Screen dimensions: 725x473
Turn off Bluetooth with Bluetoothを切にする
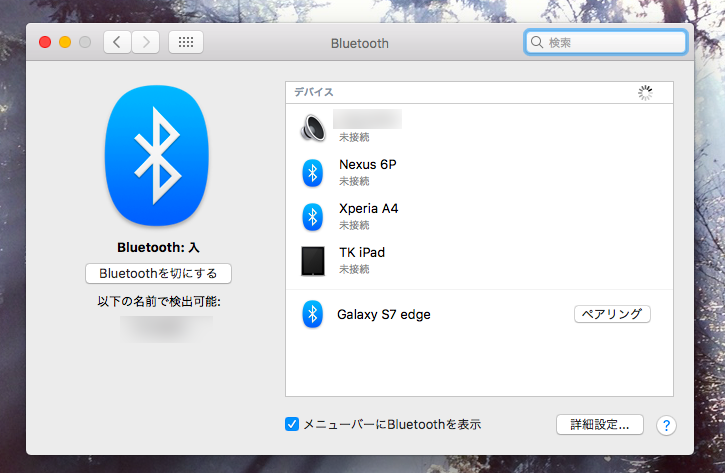pos(159,273)
